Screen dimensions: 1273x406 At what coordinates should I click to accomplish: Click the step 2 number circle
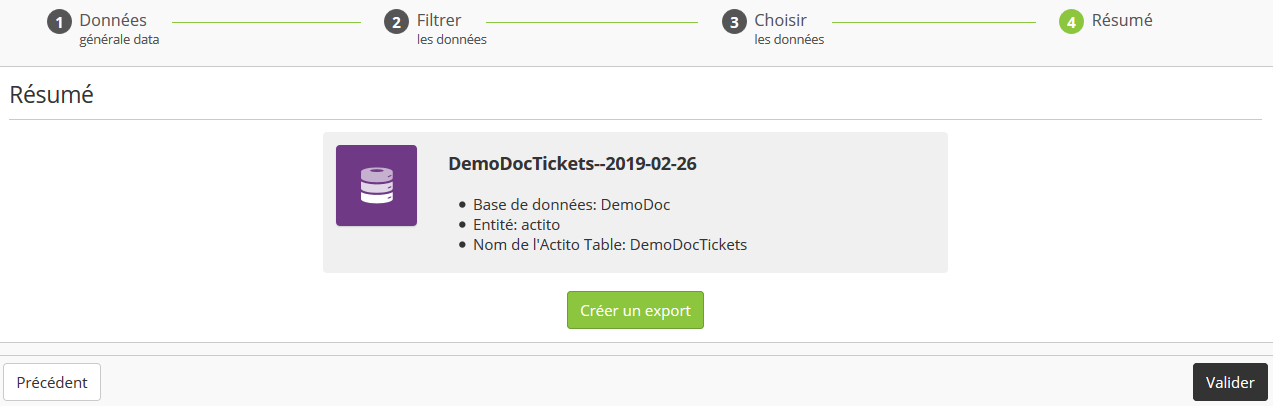[x=396, y=22]
